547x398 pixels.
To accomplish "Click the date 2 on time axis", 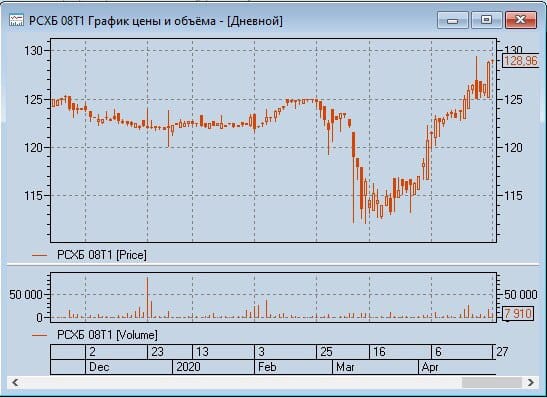I will 92,352.
